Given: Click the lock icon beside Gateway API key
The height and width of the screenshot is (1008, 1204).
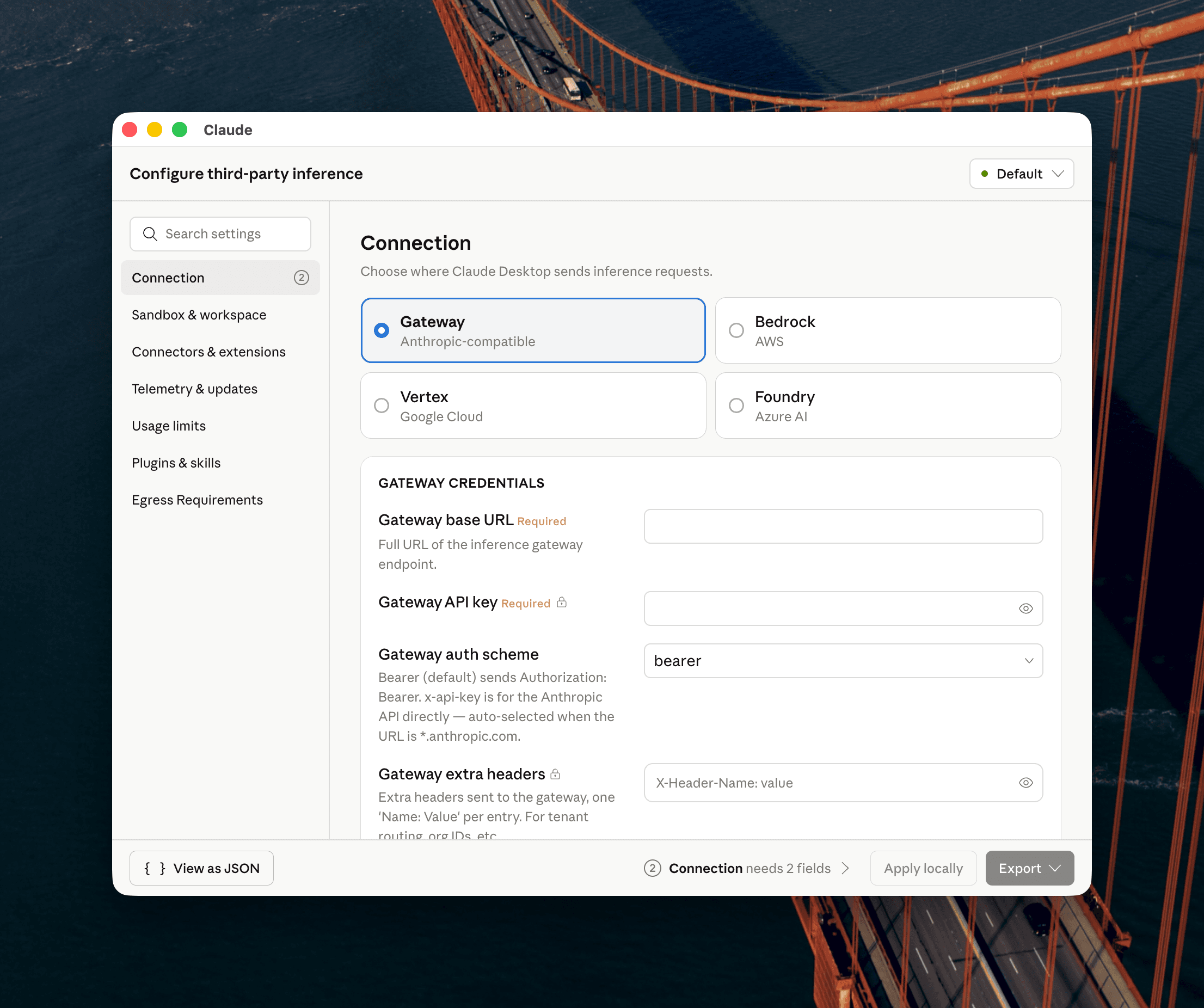Looking at the screenshot, I should click(562, 603).
